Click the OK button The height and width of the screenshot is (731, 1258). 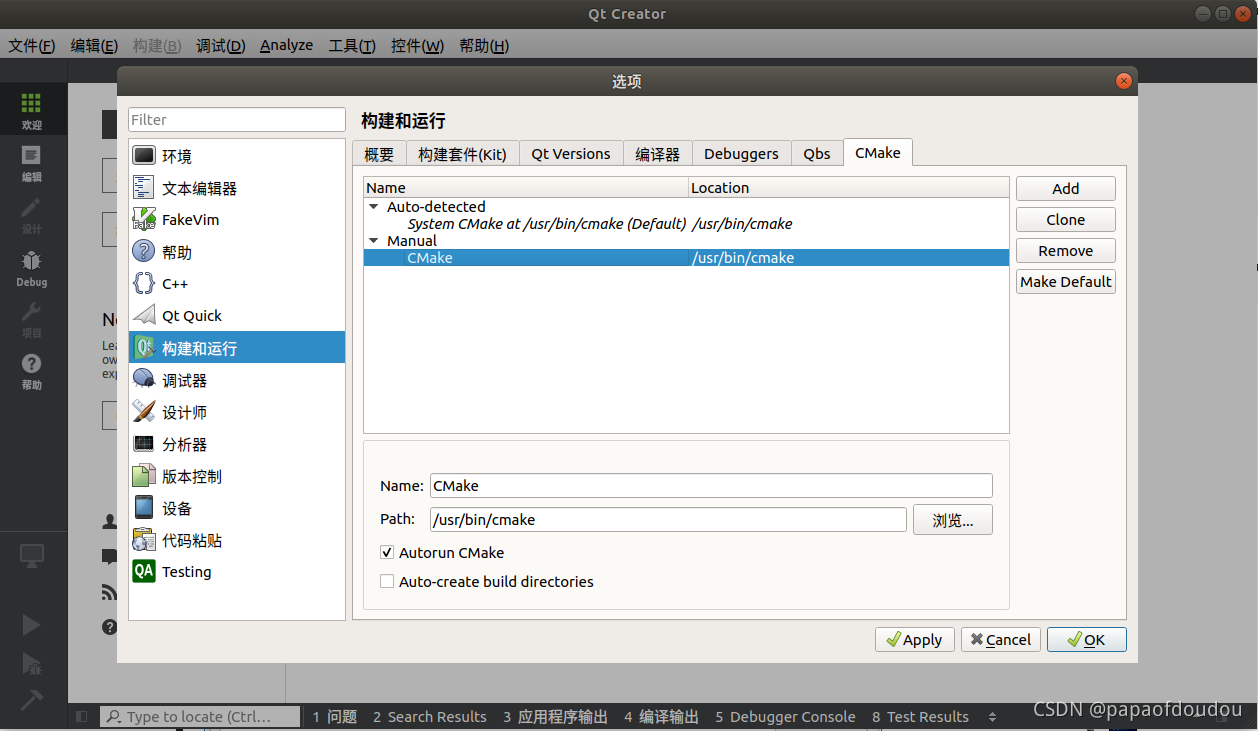1087,640
